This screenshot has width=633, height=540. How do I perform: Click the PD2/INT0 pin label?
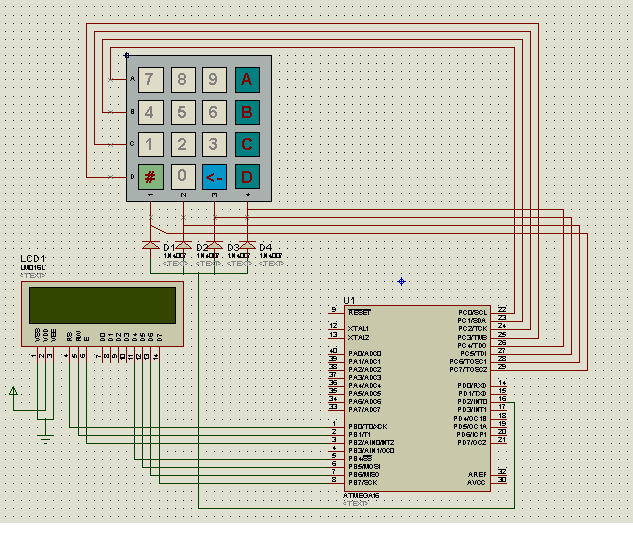click(x=472, y=402)
